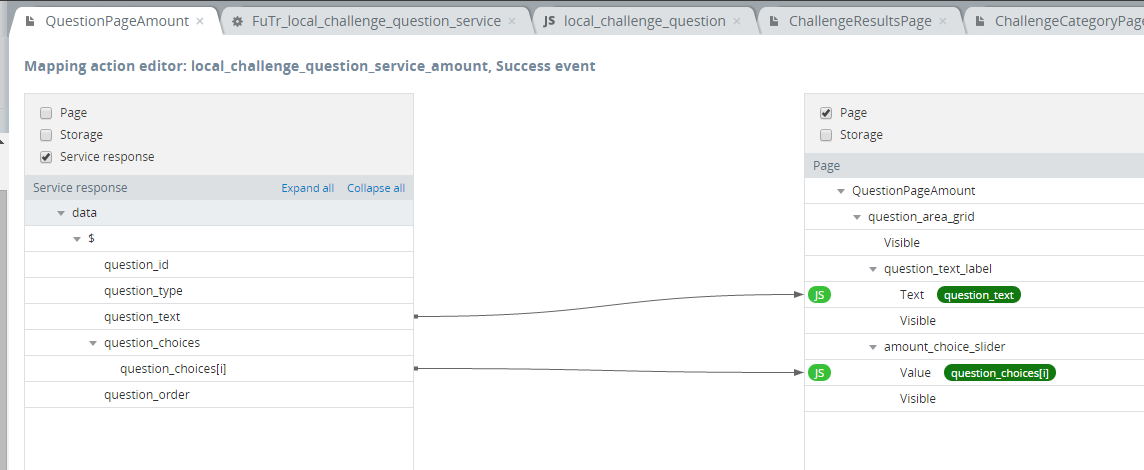
Task: Click the gear icon on the FuTr service tab
Action: click(236, 21)
